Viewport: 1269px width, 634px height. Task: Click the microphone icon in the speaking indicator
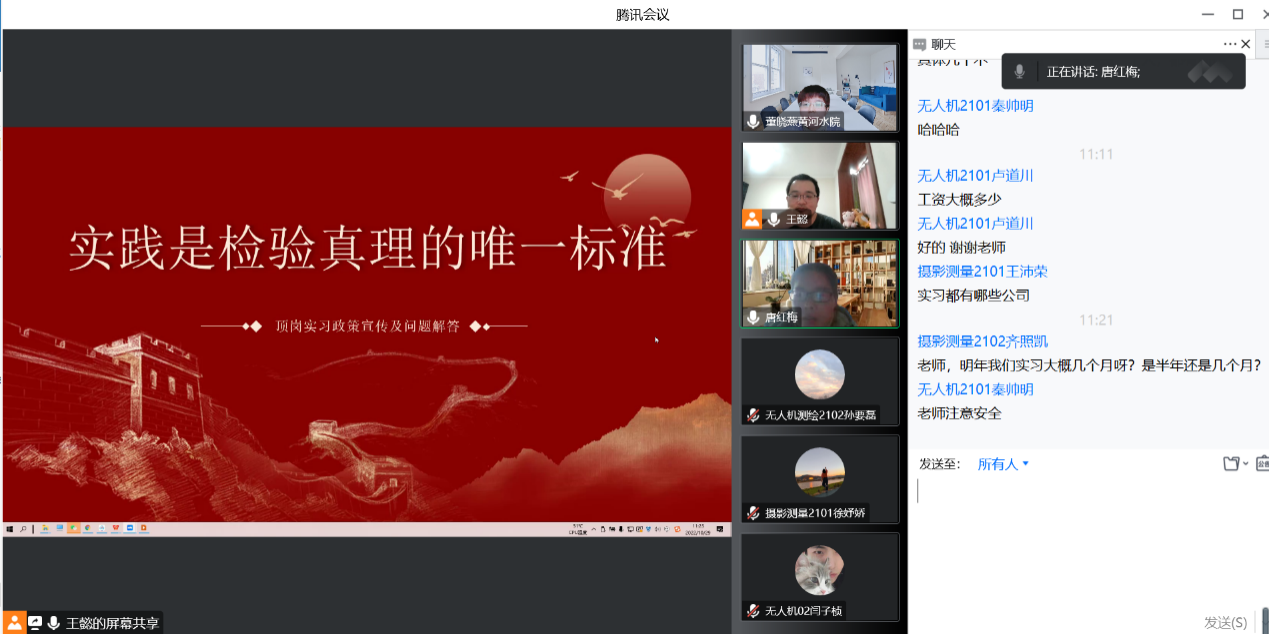1019,71
